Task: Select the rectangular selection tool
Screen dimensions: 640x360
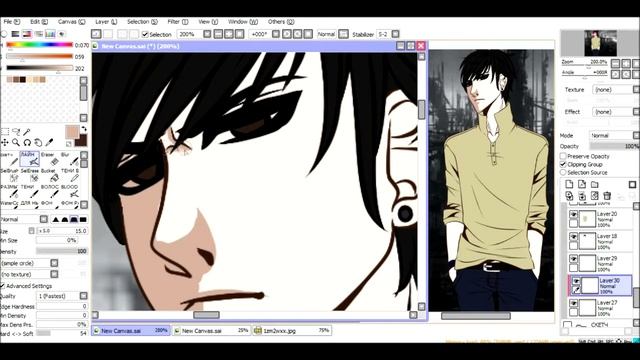Action: coord(5,131)
